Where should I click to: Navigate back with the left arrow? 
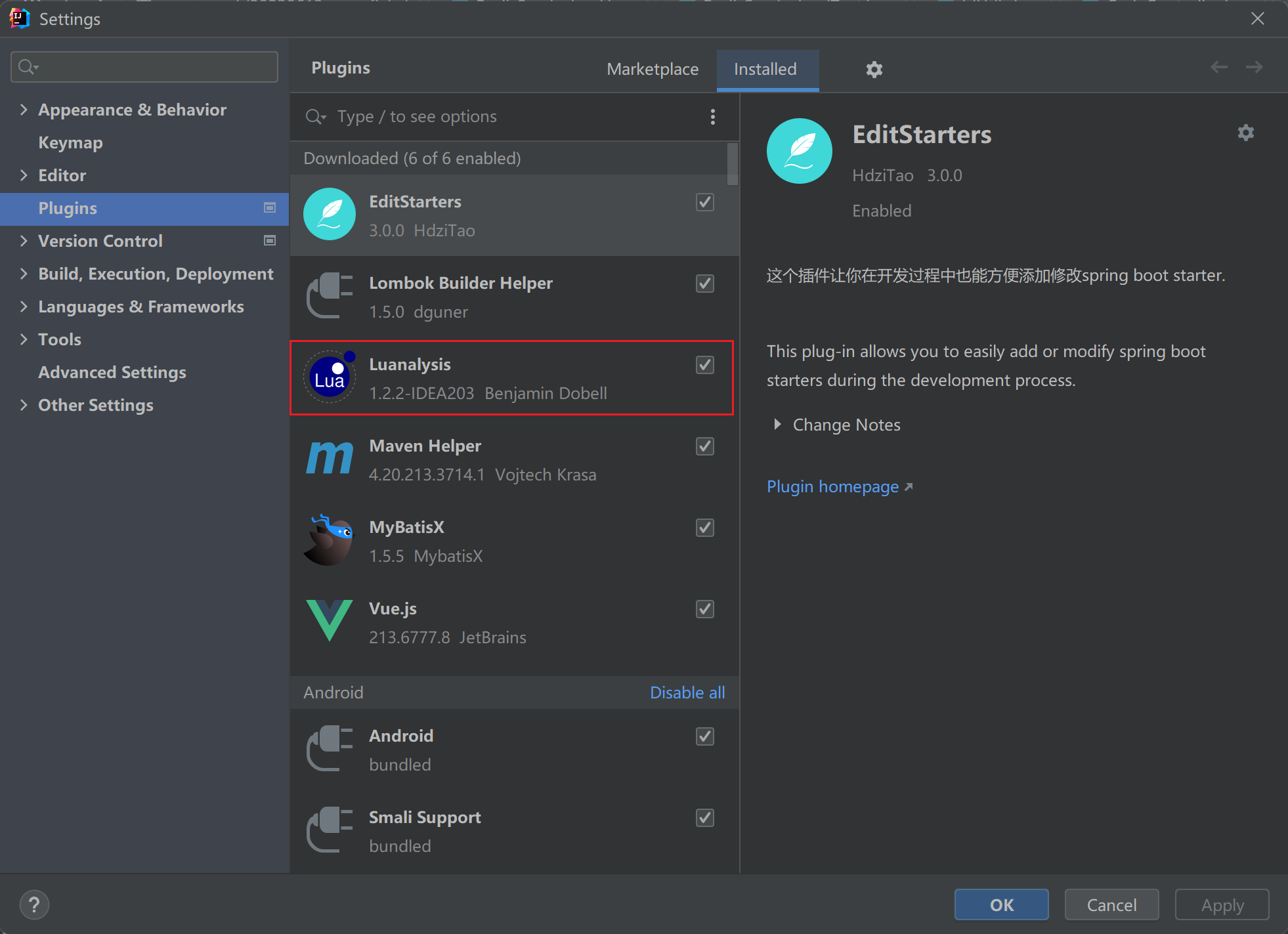(1219, 67)
